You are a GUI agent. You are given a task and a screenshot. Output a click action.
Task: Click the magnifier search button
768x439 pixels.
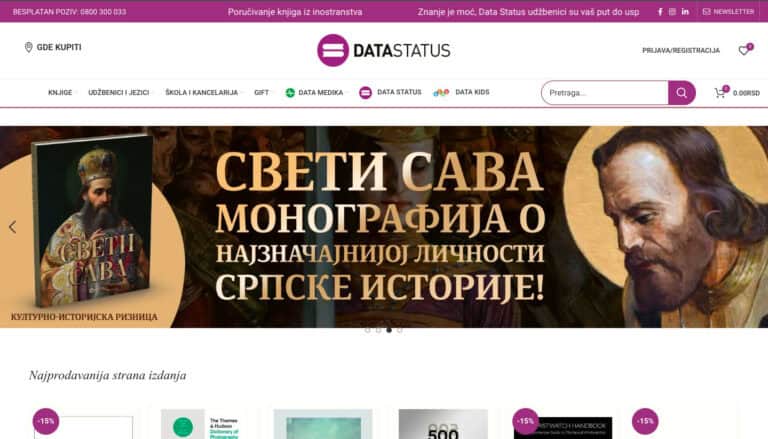pyautogui.click(x=681, y=93)
